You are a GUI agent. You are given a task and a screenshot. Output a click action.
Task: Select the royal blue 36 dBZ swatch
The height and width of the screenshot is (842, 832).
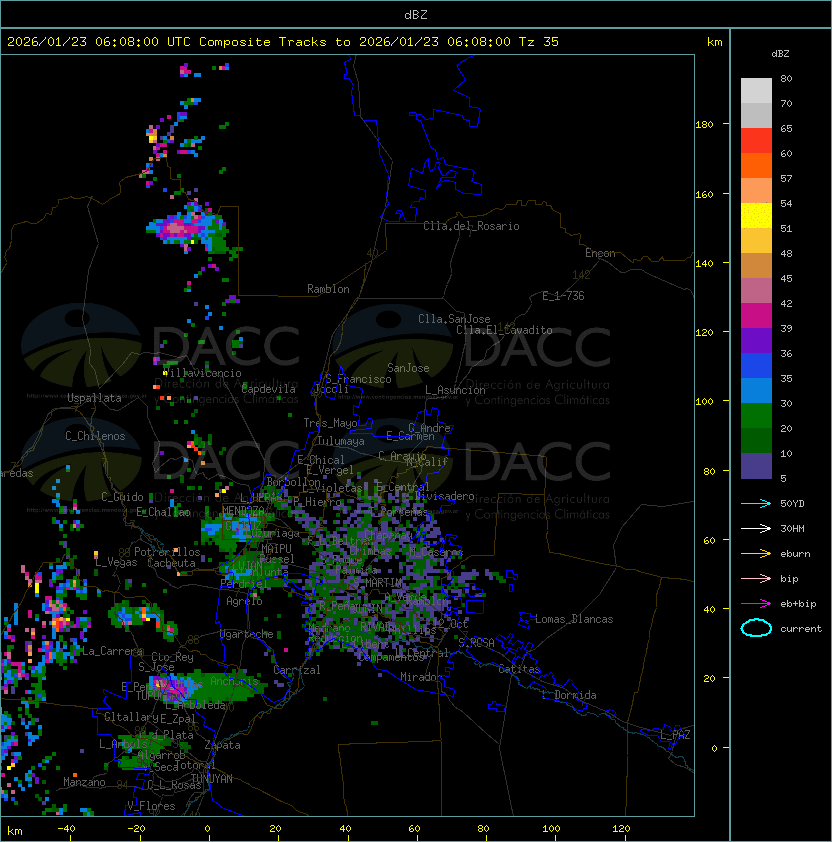(756, 365)
